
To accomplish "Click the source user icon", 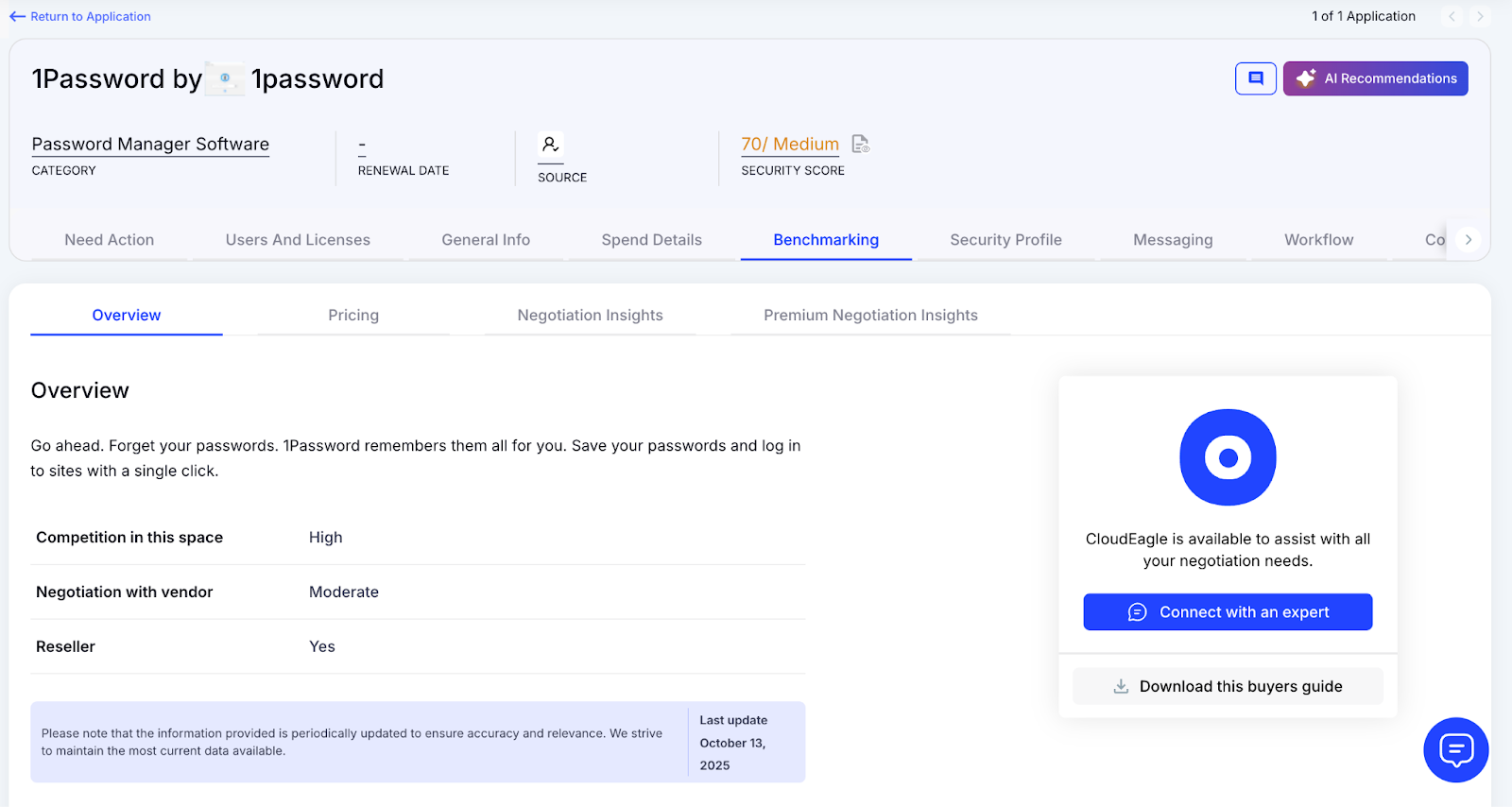I will (x=551, y=145).
